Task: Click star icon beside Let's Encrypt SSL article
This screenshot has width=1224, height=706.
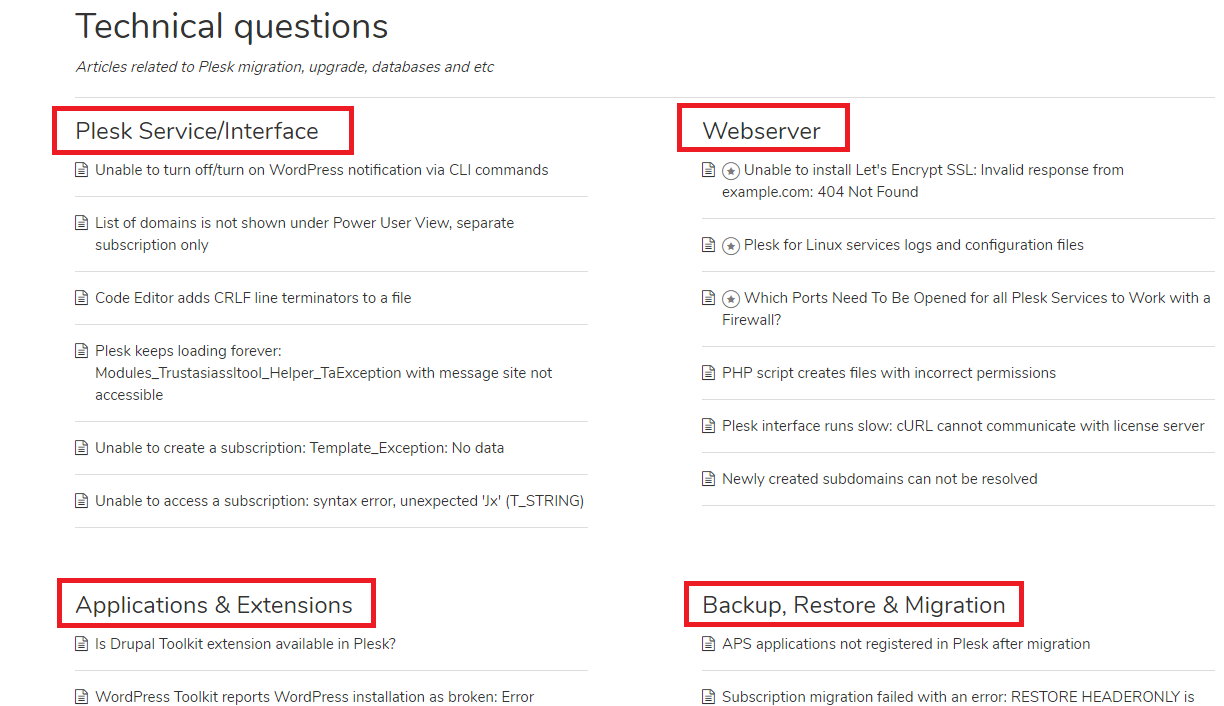Action: [731, 171]
